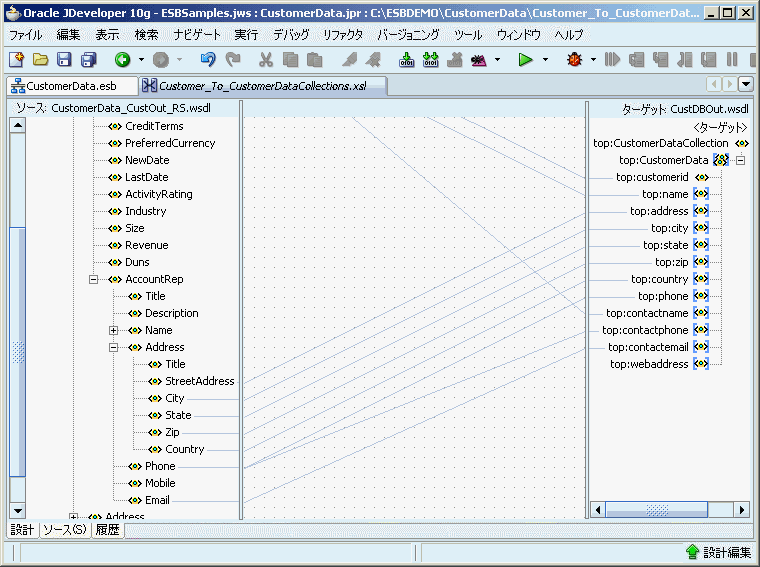Click the target pane horizontal scrollbar thumb
The height and width of the screenshot is (567, 760).
click(x=657, y=510)
